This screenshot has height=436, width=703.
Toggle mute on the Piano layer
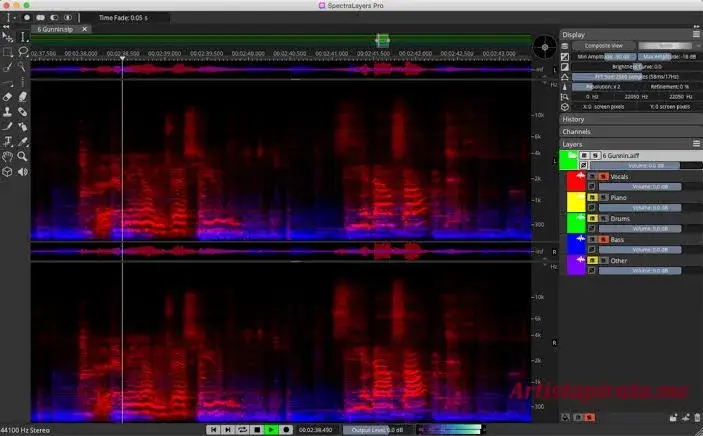[592, 197]
